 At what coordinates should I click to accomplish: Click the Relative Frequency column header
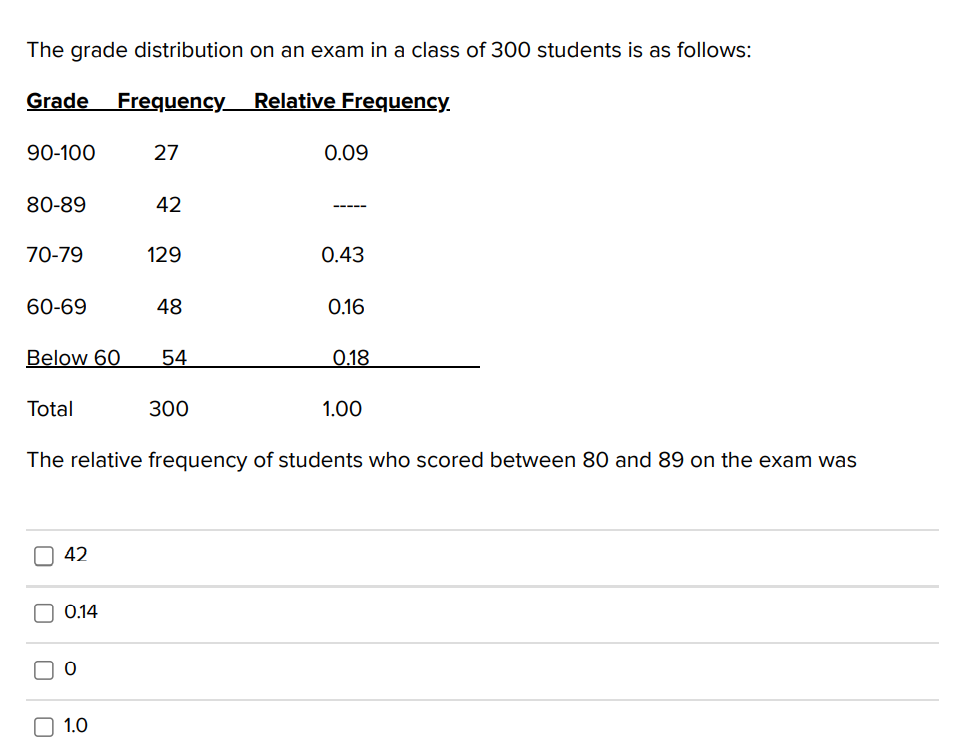pyautogui.click(x=350, y=101)
